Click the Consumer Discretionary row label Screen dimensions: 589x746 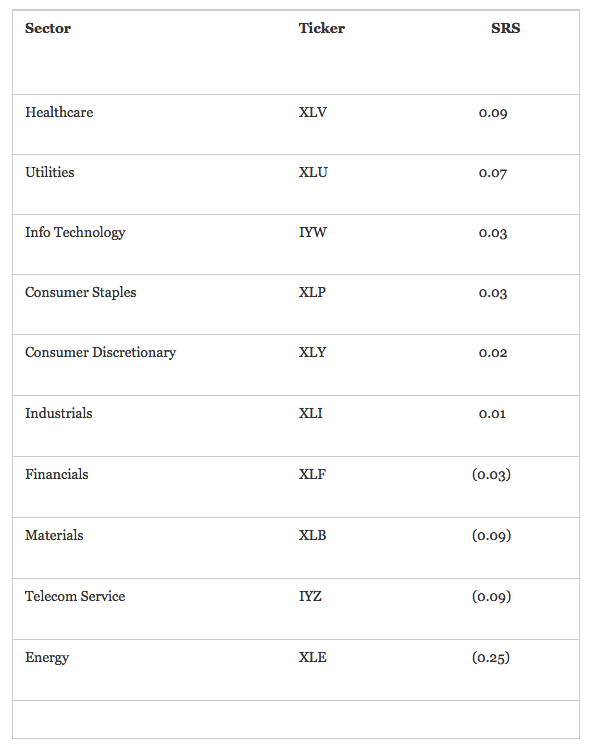coord(100,353)
